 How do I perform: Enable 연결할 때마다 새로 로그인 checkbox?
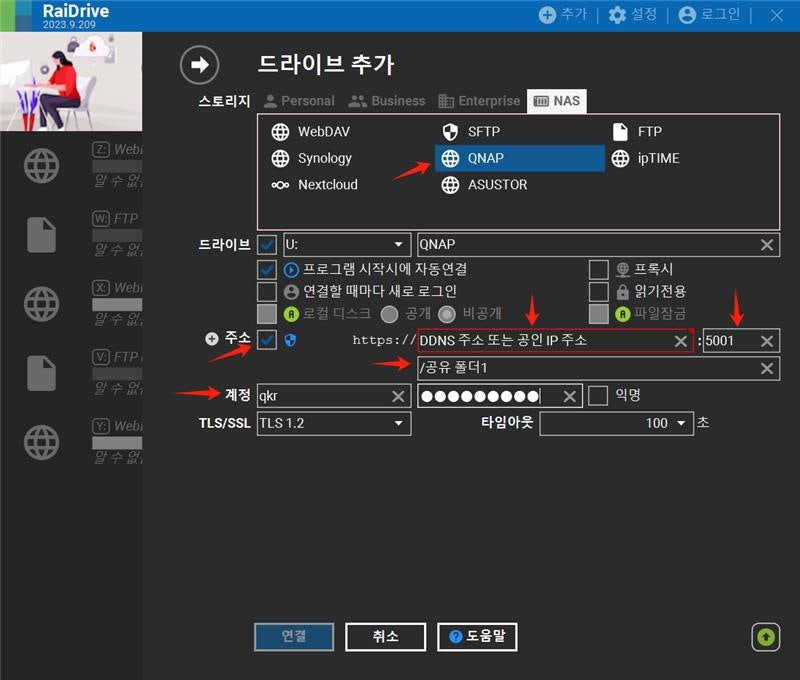(267, 292)
